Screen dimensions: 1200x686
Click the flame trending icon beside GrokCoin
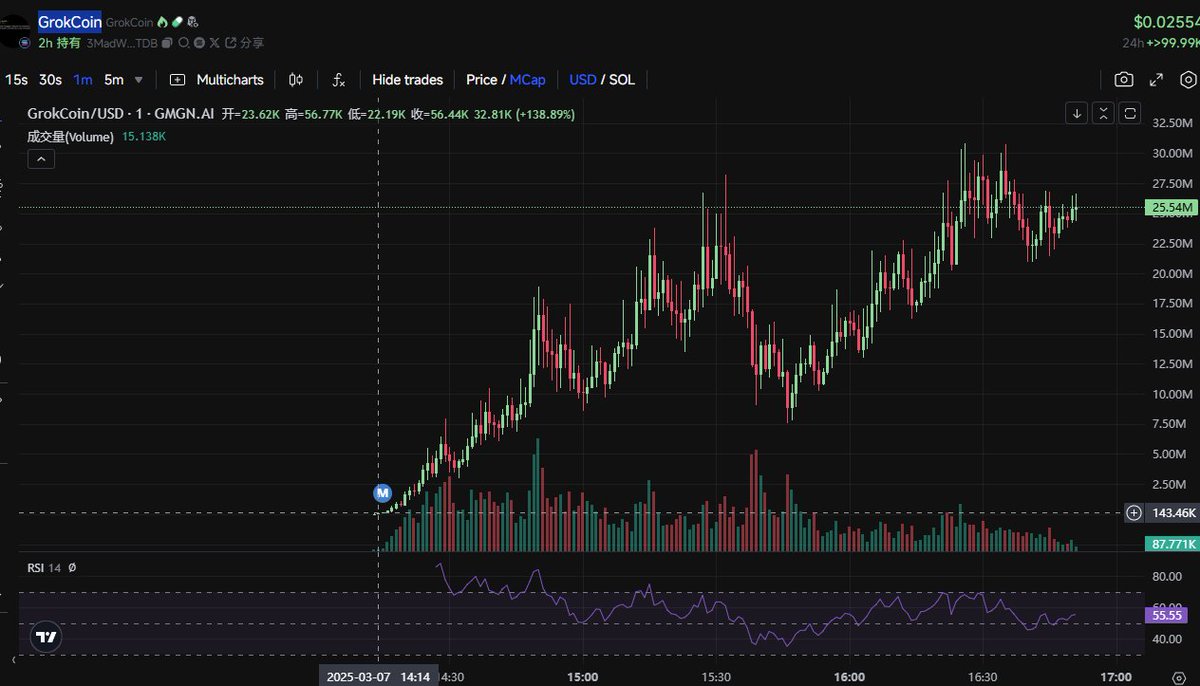tap(162, 22)
